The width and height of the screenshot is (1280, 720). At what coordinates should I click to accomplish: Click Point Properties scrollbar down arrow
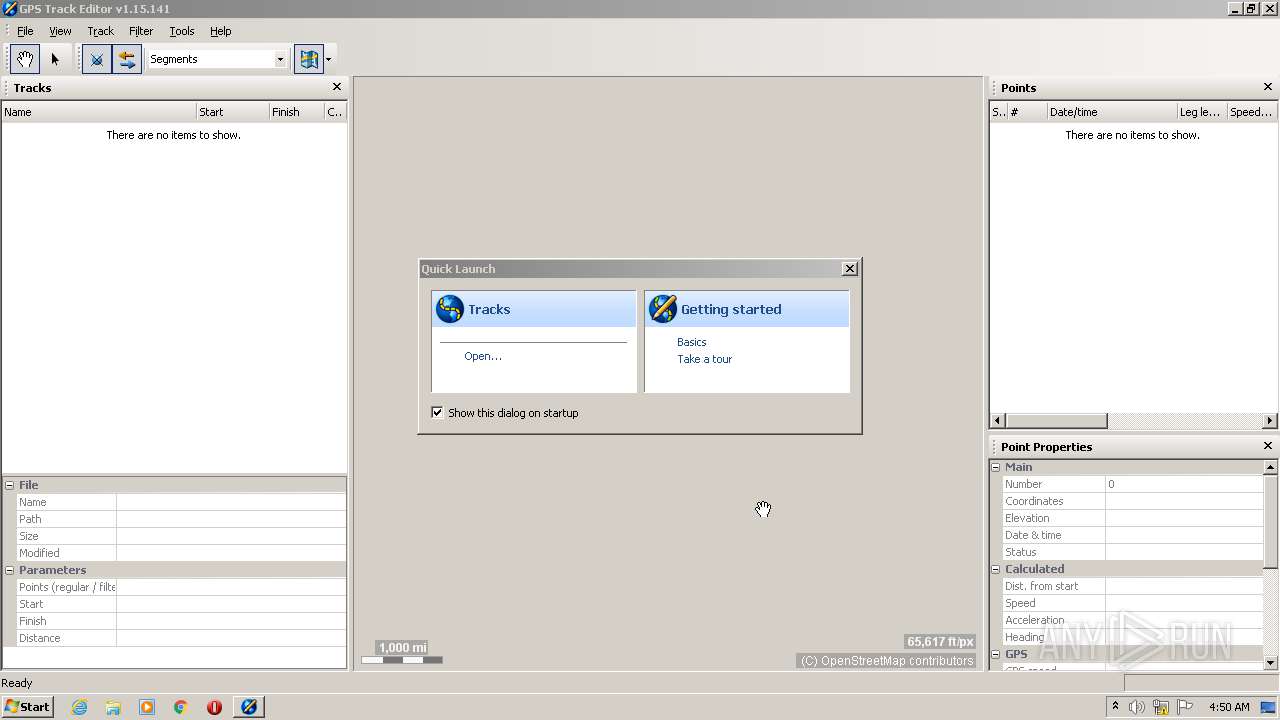pyautogui.click(x=1271, y=662)
